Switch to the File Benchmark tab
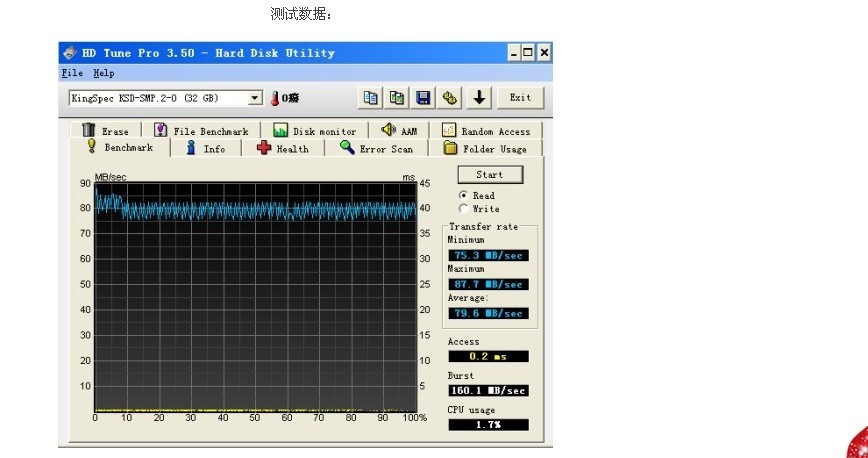Screen dimensions: 868x458 [x=201, y=131]
